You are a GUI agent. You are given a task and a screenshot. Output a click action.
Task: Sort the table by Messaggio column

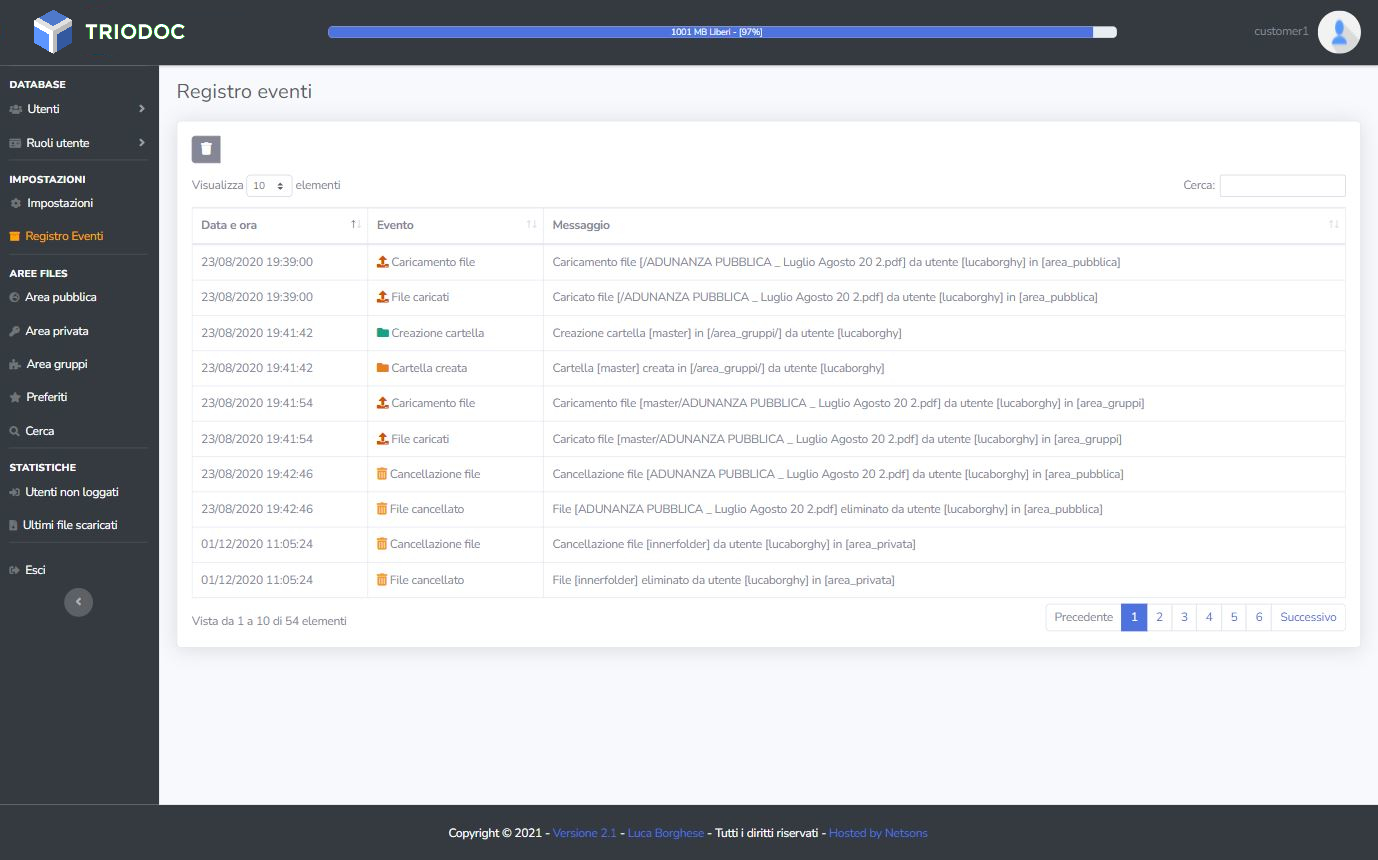[x=944, y=225]
